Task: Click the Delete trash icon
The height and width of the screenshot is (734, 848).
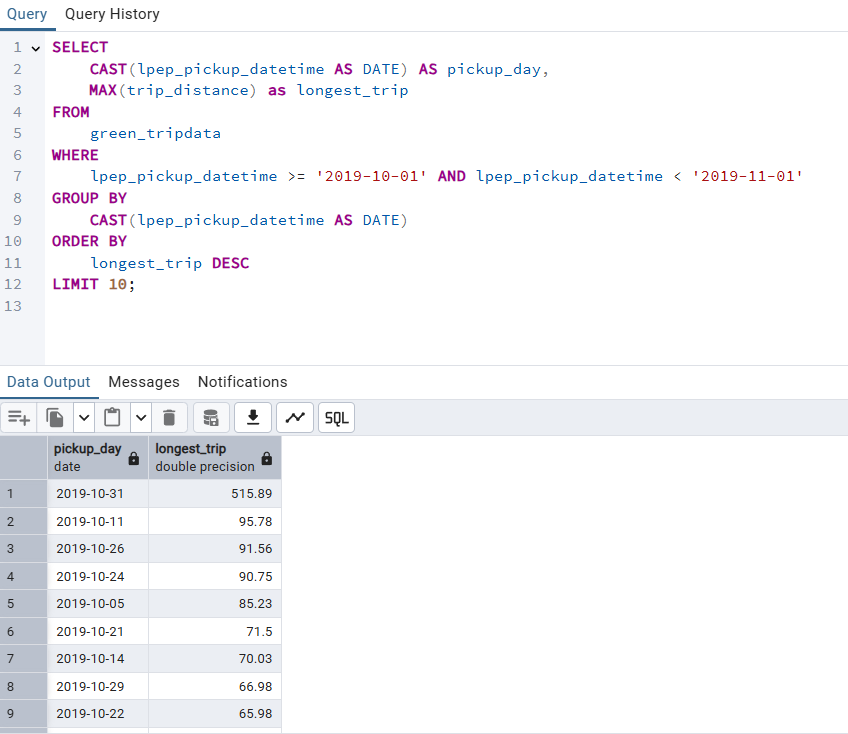Action: [x=169, y=418]
